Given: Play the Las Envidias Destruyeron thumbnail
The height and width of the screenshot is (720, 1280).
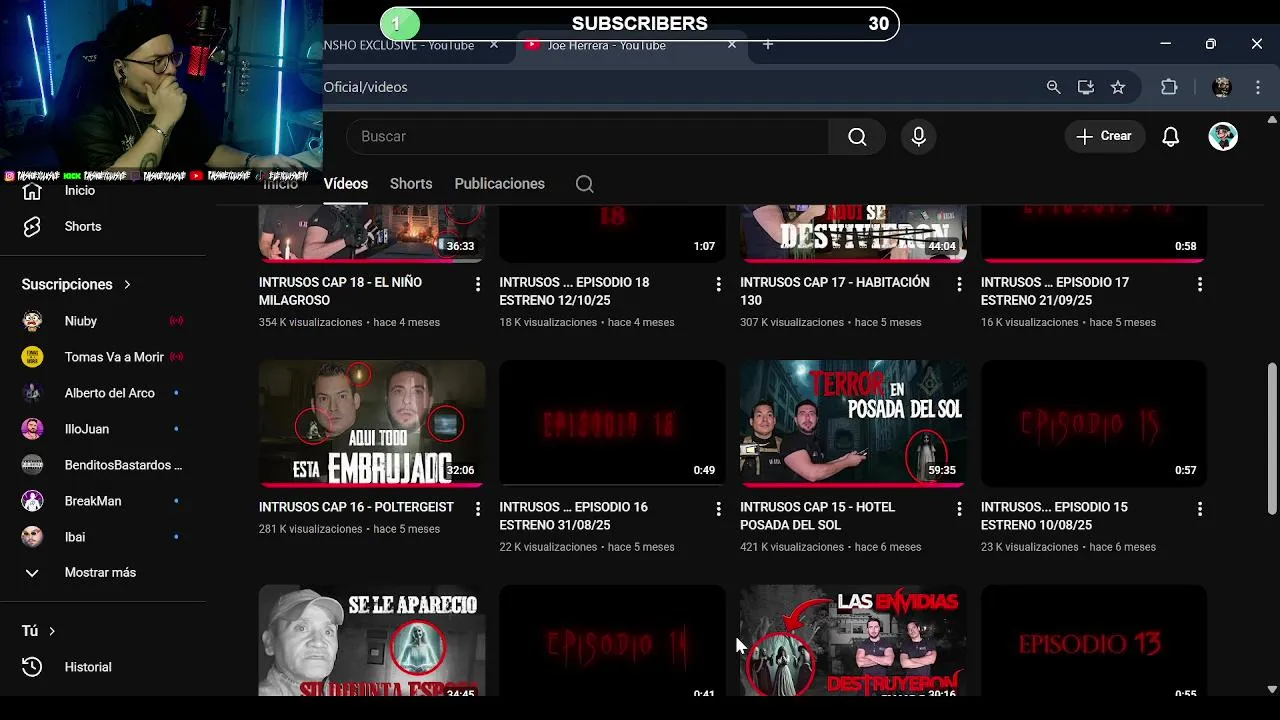Looking at the screenshot, I should click(853, 640).
